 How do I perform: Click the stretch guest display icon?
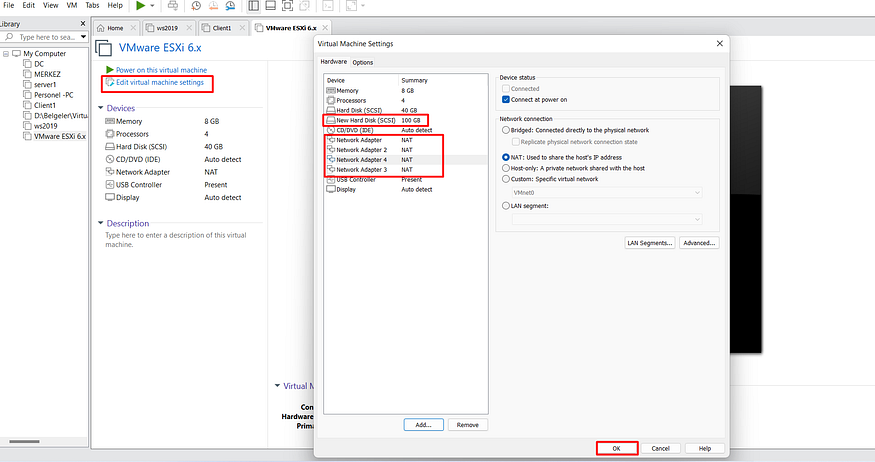pyautogui.click(x=351, y=6)
